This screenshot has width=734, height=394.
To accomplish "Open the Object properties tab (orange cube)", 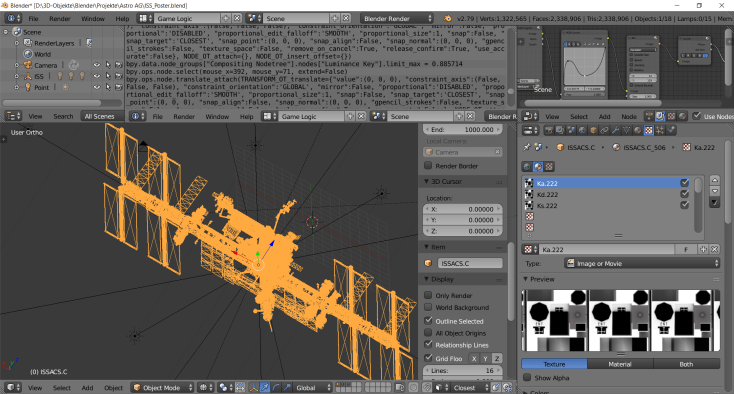I will point(594,130).
